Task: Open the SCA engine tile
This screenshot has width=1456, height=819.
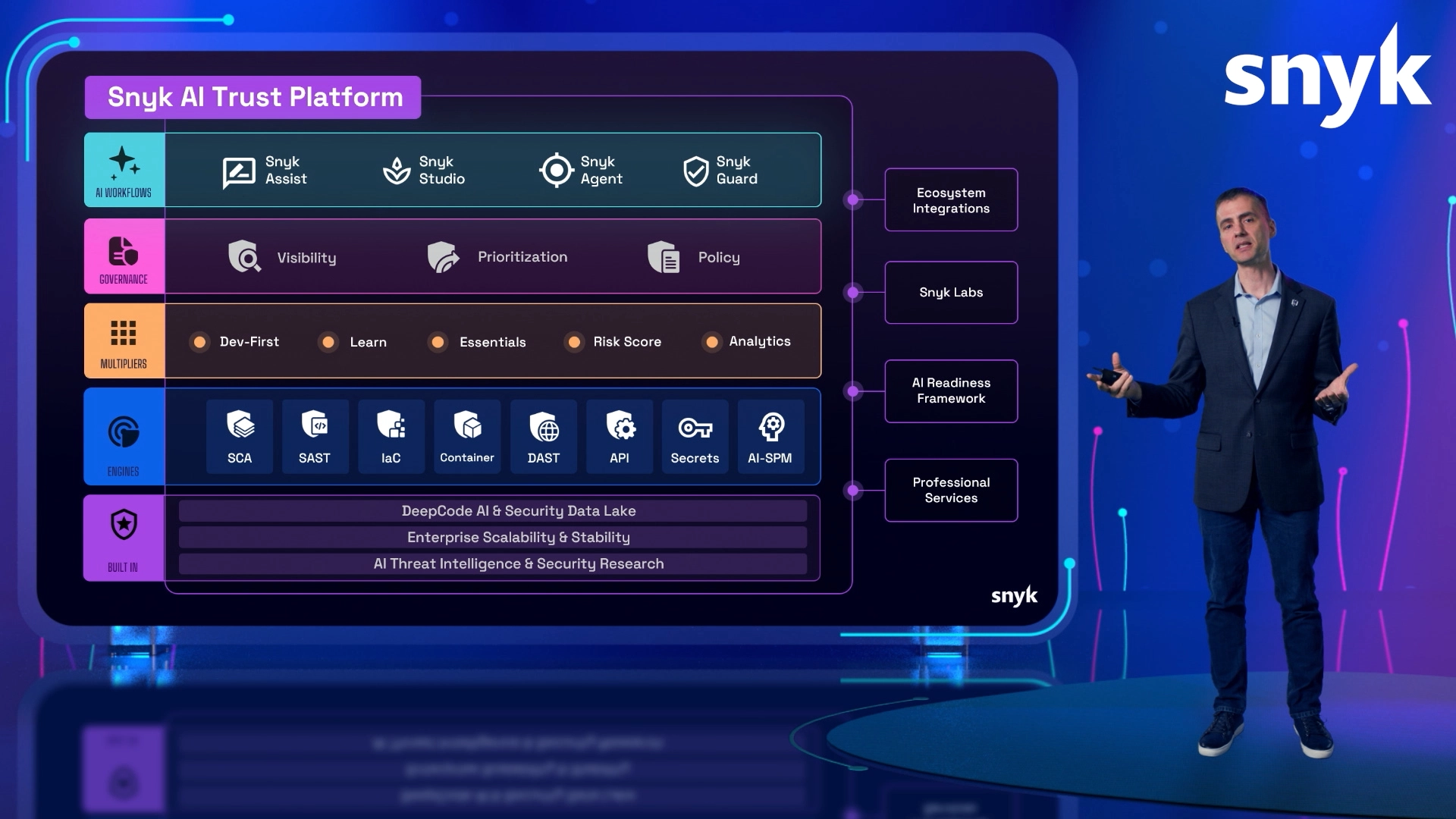Action: pos(240,437)
